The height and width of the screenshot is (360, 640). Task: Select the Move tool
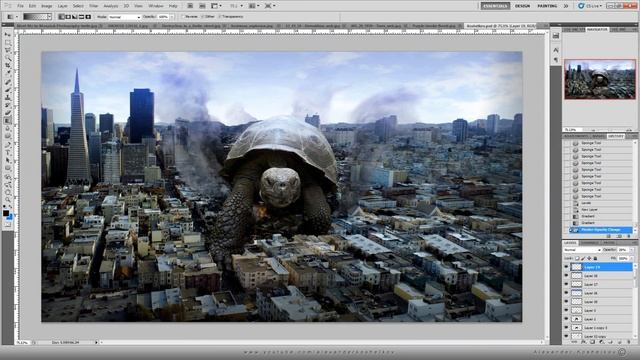tap(8, 34)
